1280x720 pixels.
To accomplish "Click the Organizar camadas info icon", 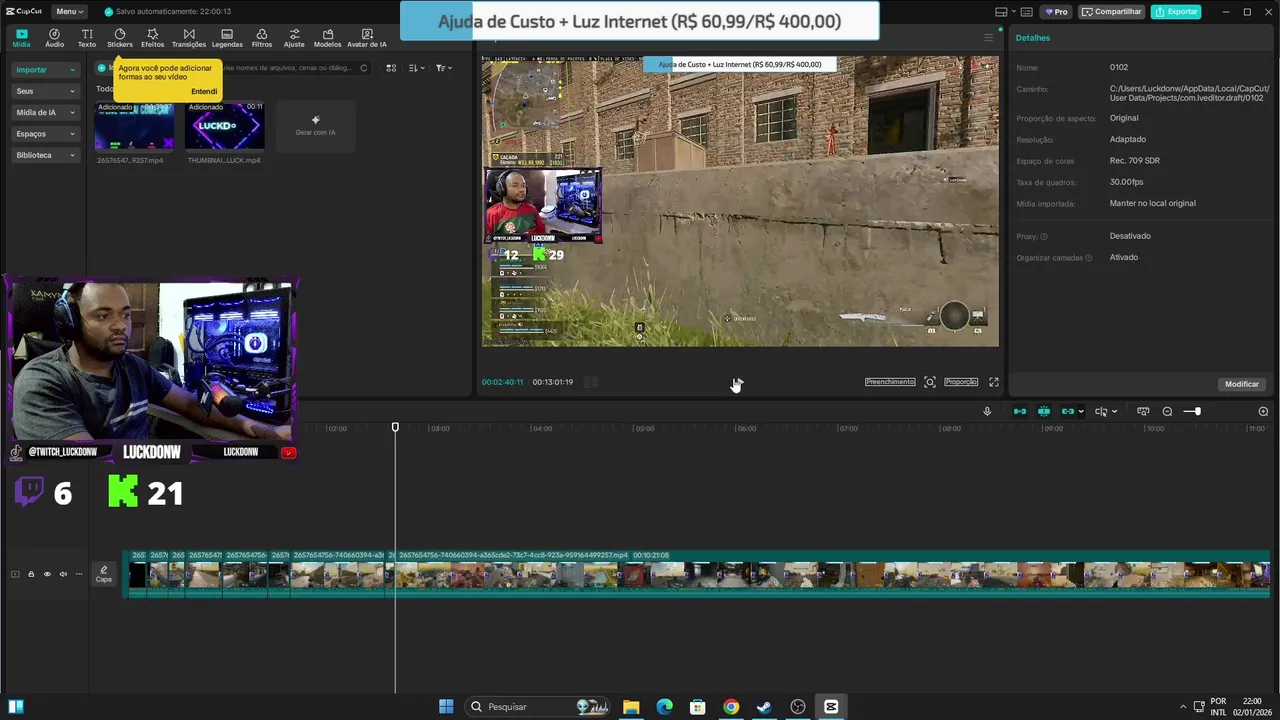I will point(1088,258).
